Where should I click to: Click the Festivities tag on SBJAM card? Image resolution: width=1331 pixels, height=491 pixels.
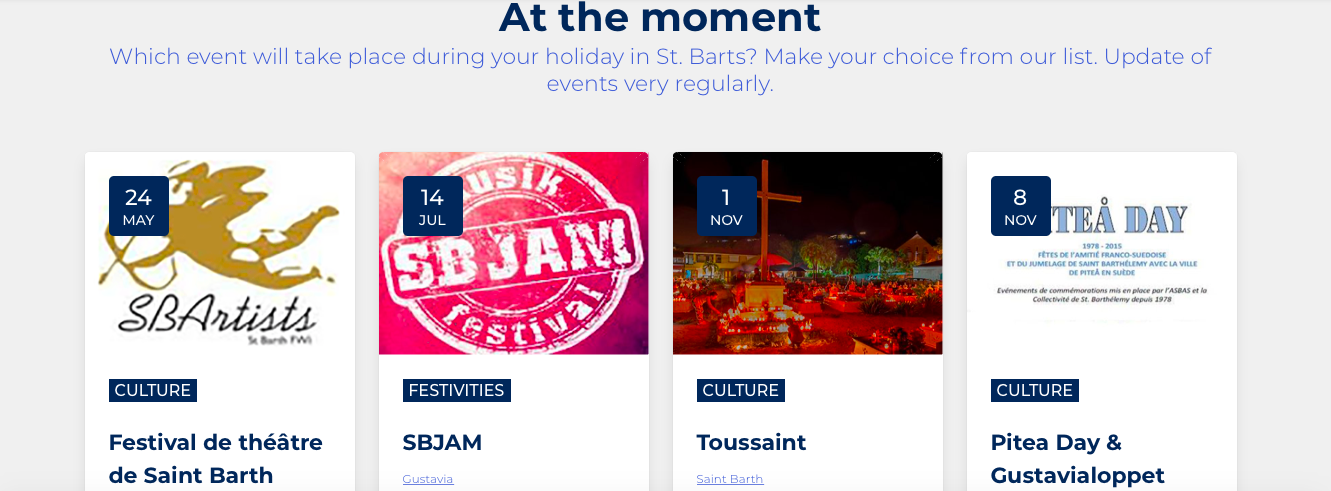[456, 390]
